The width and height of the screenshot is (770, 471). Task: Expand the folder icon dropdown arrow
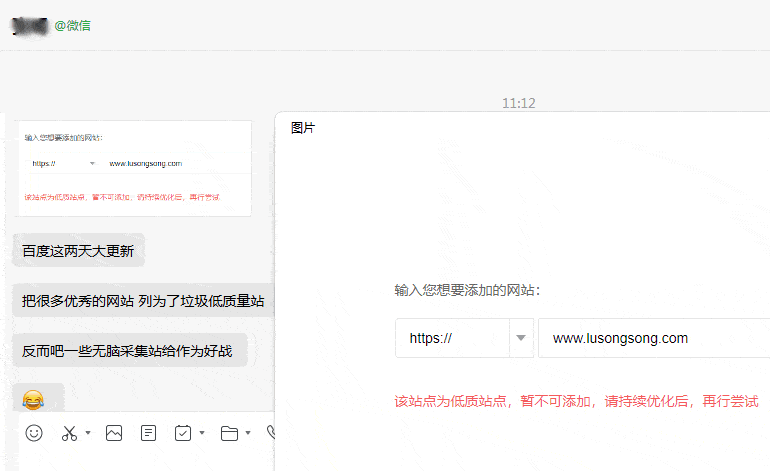pyautogui.click(x=248, y=433)
